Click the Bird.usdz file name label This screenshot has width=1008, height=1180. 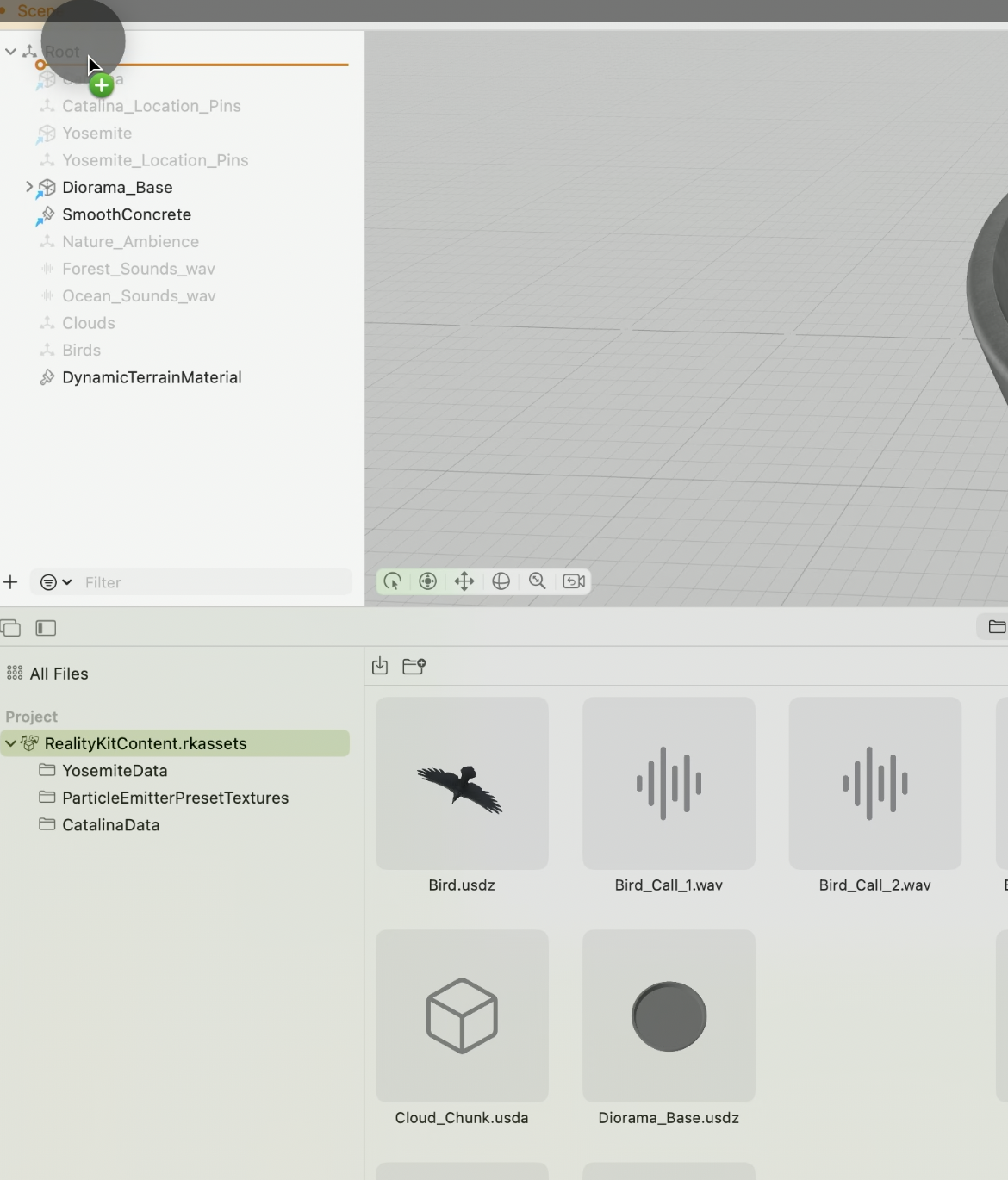(462, 885)
